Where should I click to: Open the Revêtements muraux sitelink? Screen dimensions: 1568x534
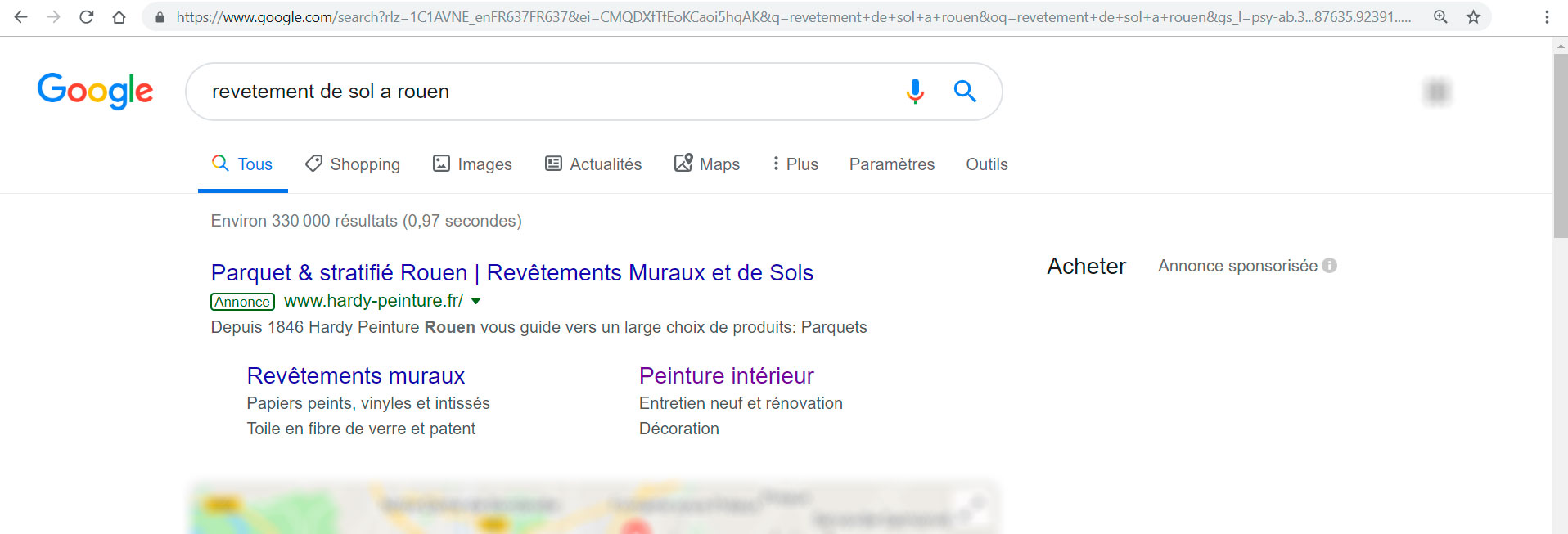pos(356,375)
